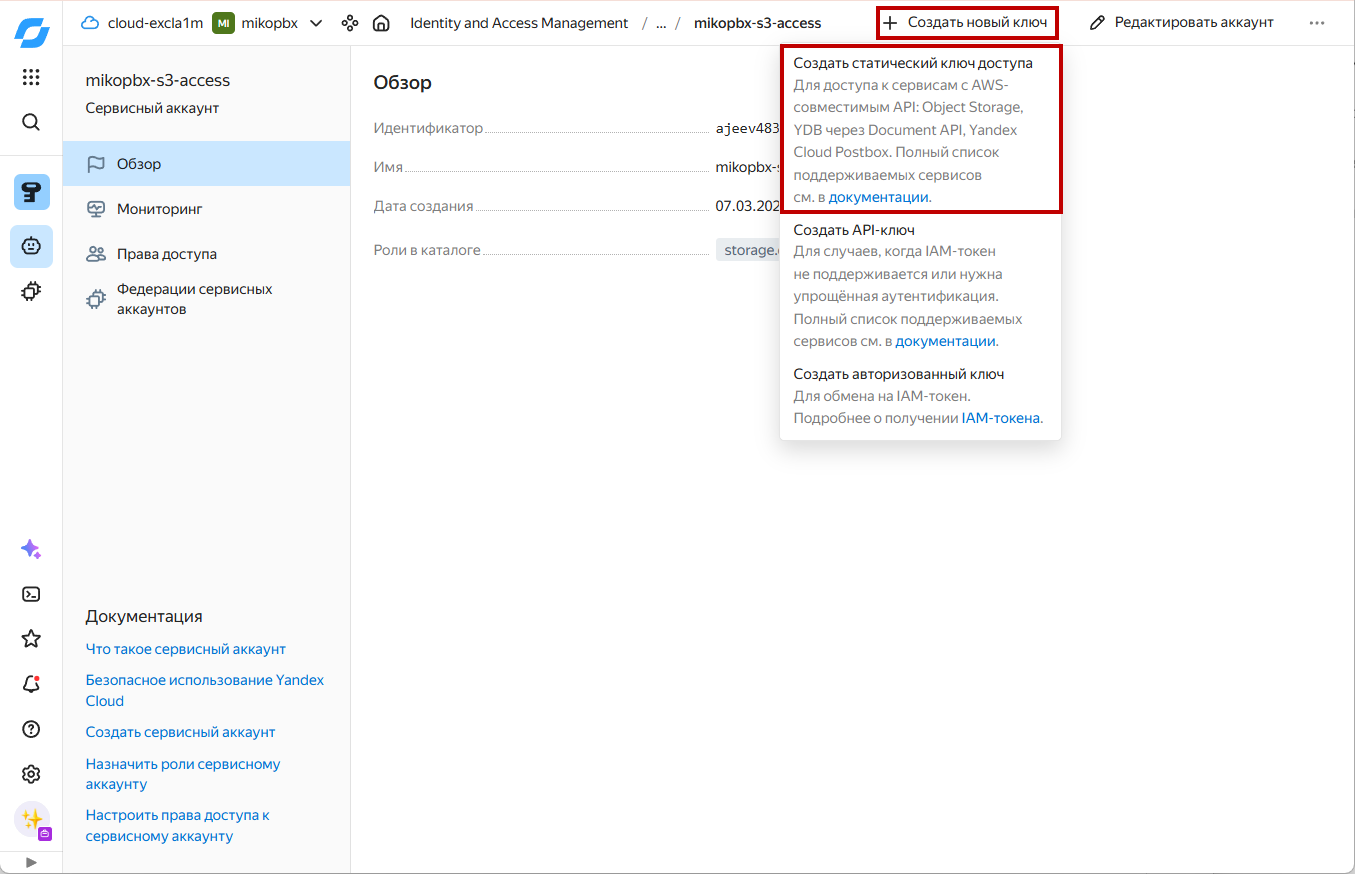Click the home icon in breadcrumbs
Viewport: 1355px width, 874px height.
(x=381, y=23)
